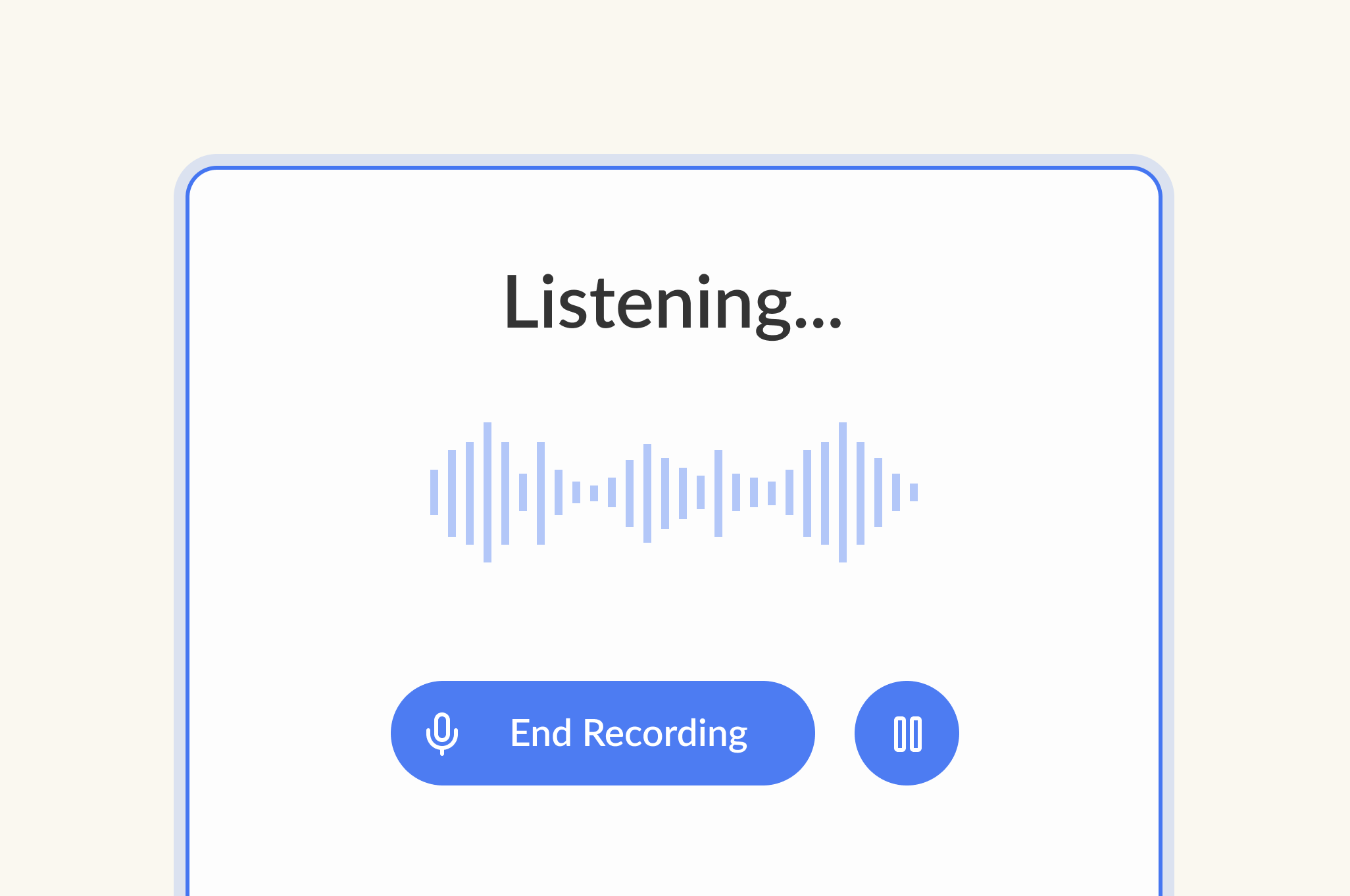Tap the left bar of the pause icon
1350x896 pixels.
click(x=900, y=734)
